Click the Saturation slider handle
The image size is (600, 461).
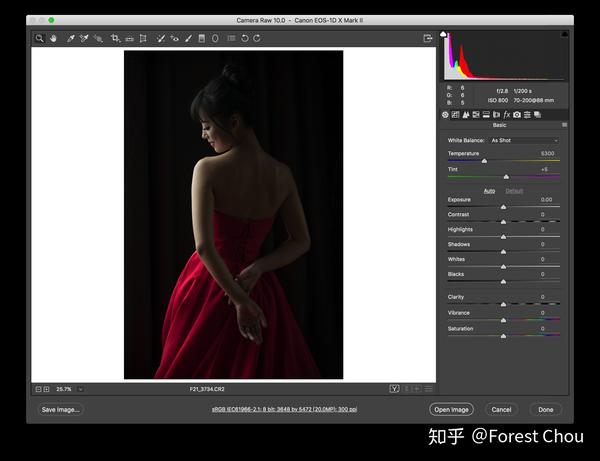[x=504, y=336]
